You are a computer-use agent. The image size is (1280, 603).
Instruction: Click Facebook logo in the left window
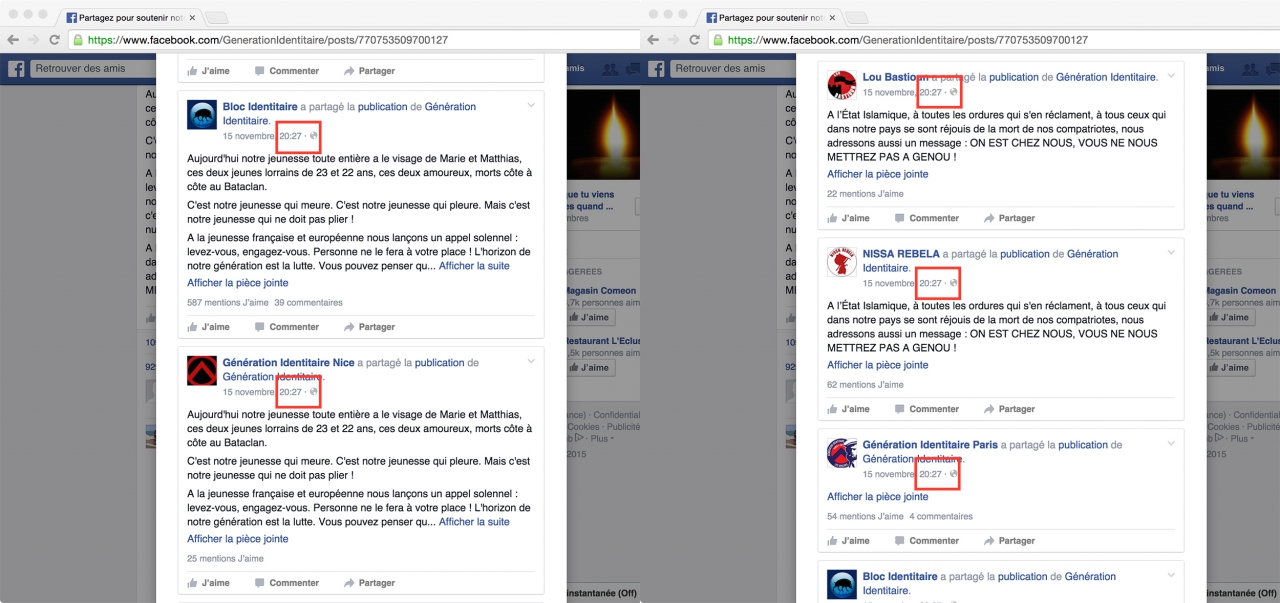(x=16, y=69)
